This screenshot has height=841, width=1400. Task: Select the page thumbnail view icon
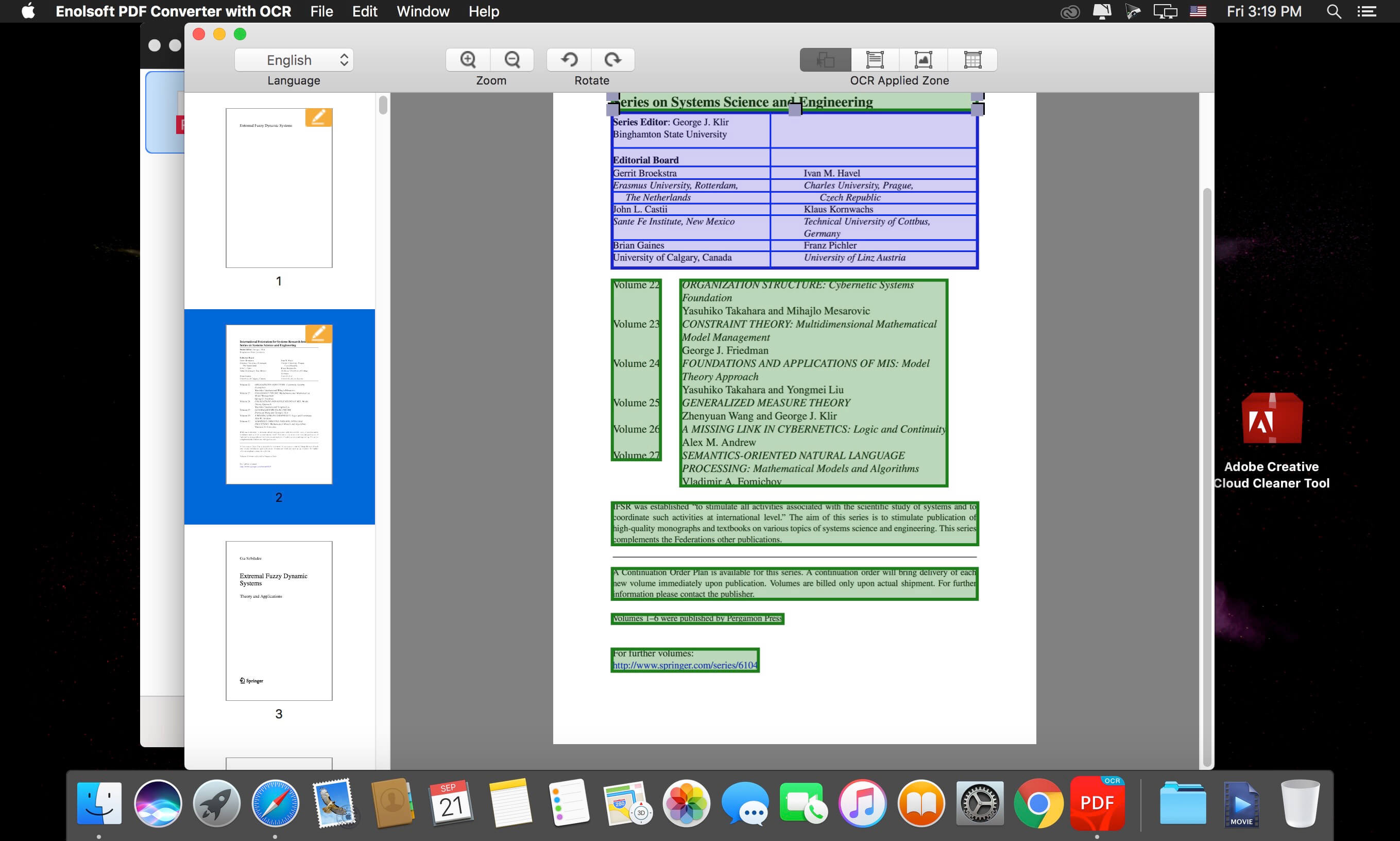tap(824, 58)
